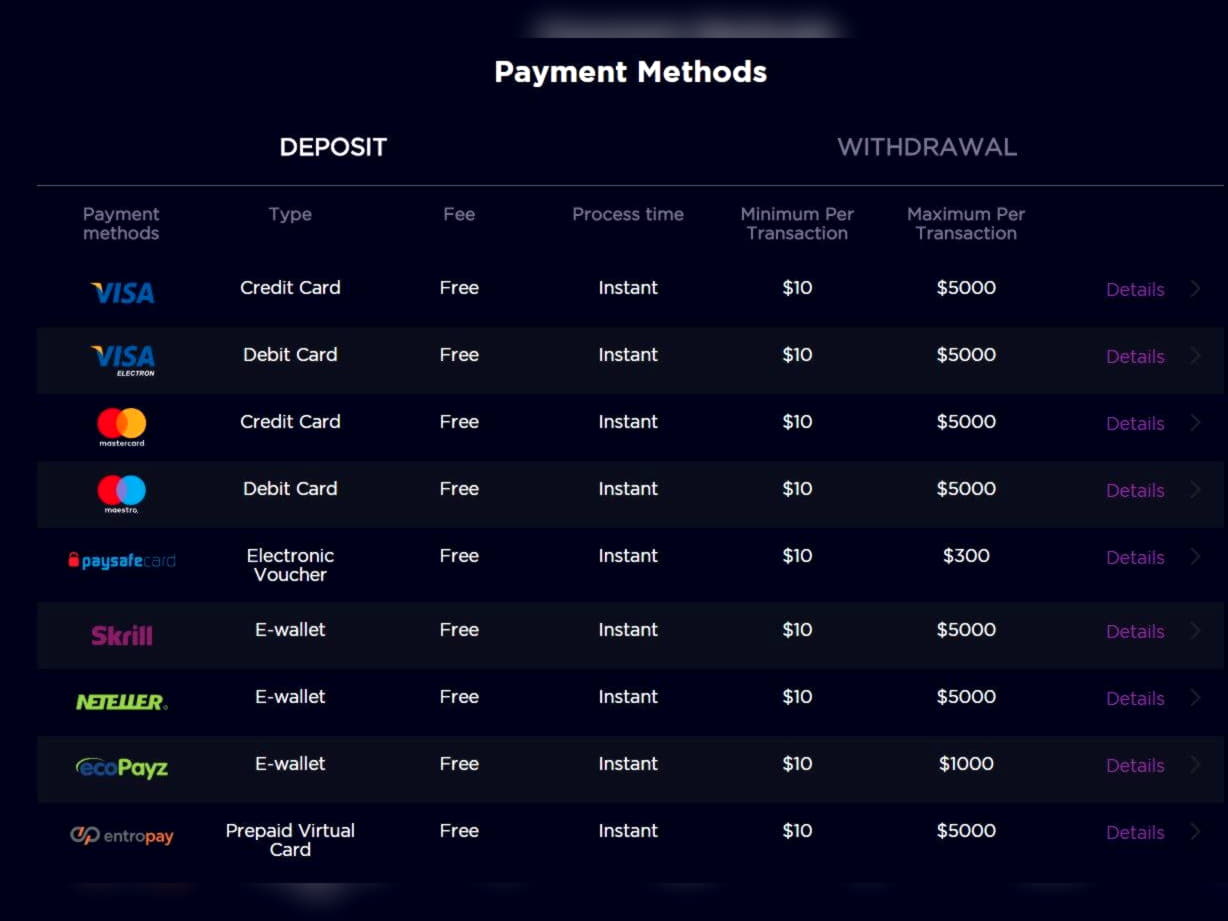Click the Payment Methods heading
The width and height of the screenshot is (1228, 921).
click(631, 72)
